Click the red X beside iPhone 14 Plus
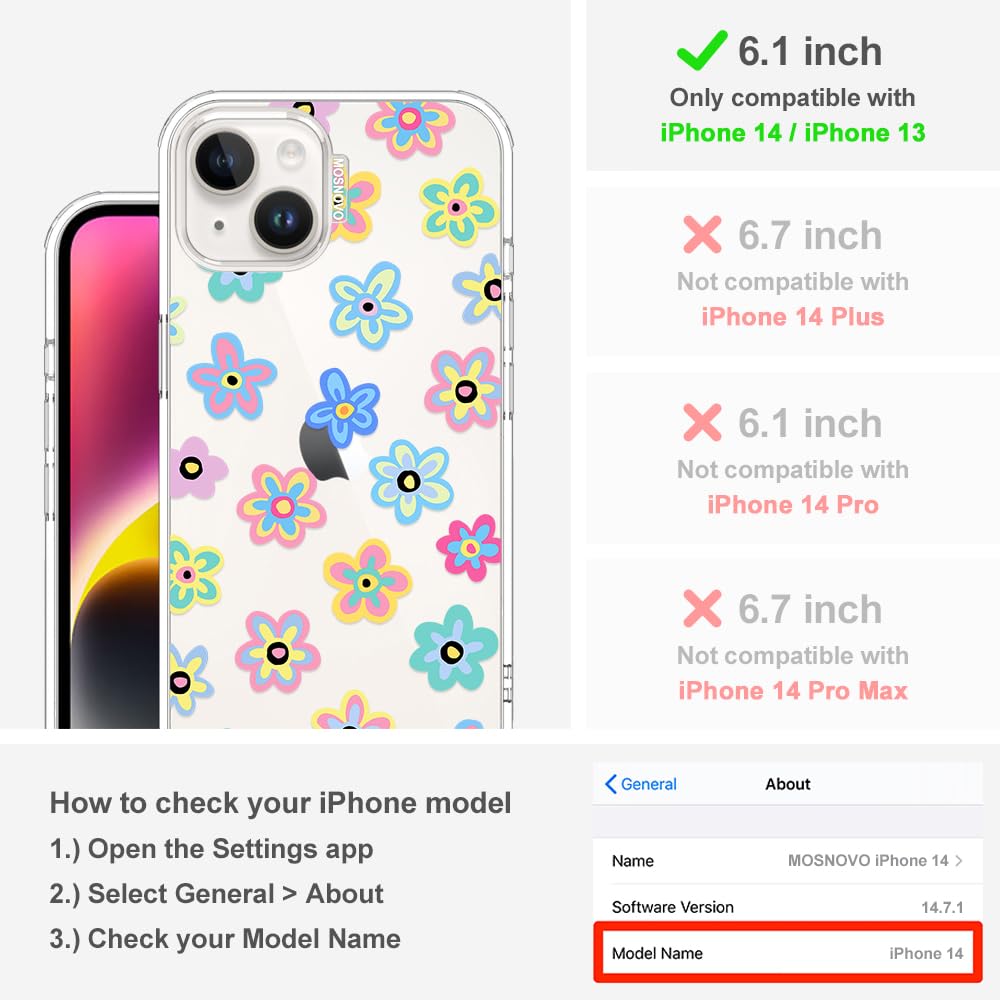Viewport: 1000px width, 1000px height. tap(702, 235)
